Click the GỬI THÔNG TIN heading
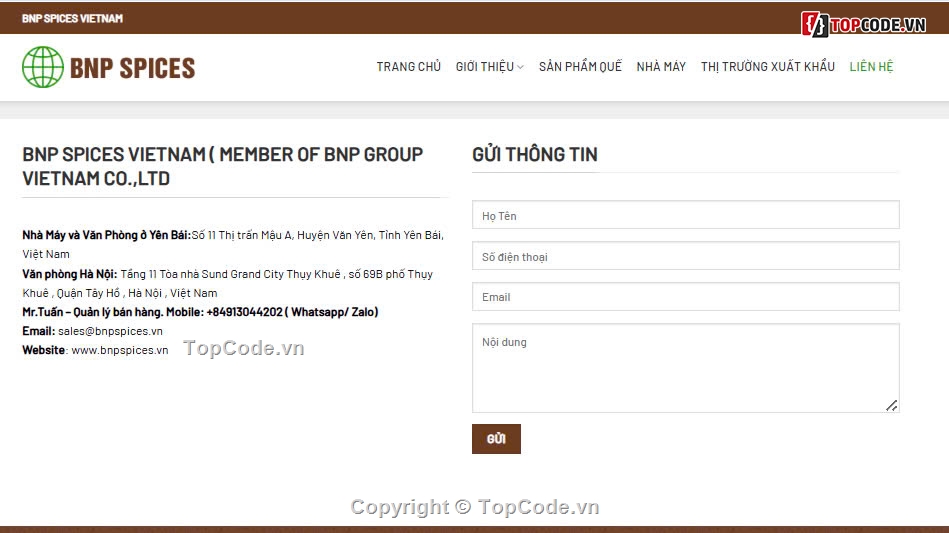Screen dimensions: 949x533 (535, 154)
